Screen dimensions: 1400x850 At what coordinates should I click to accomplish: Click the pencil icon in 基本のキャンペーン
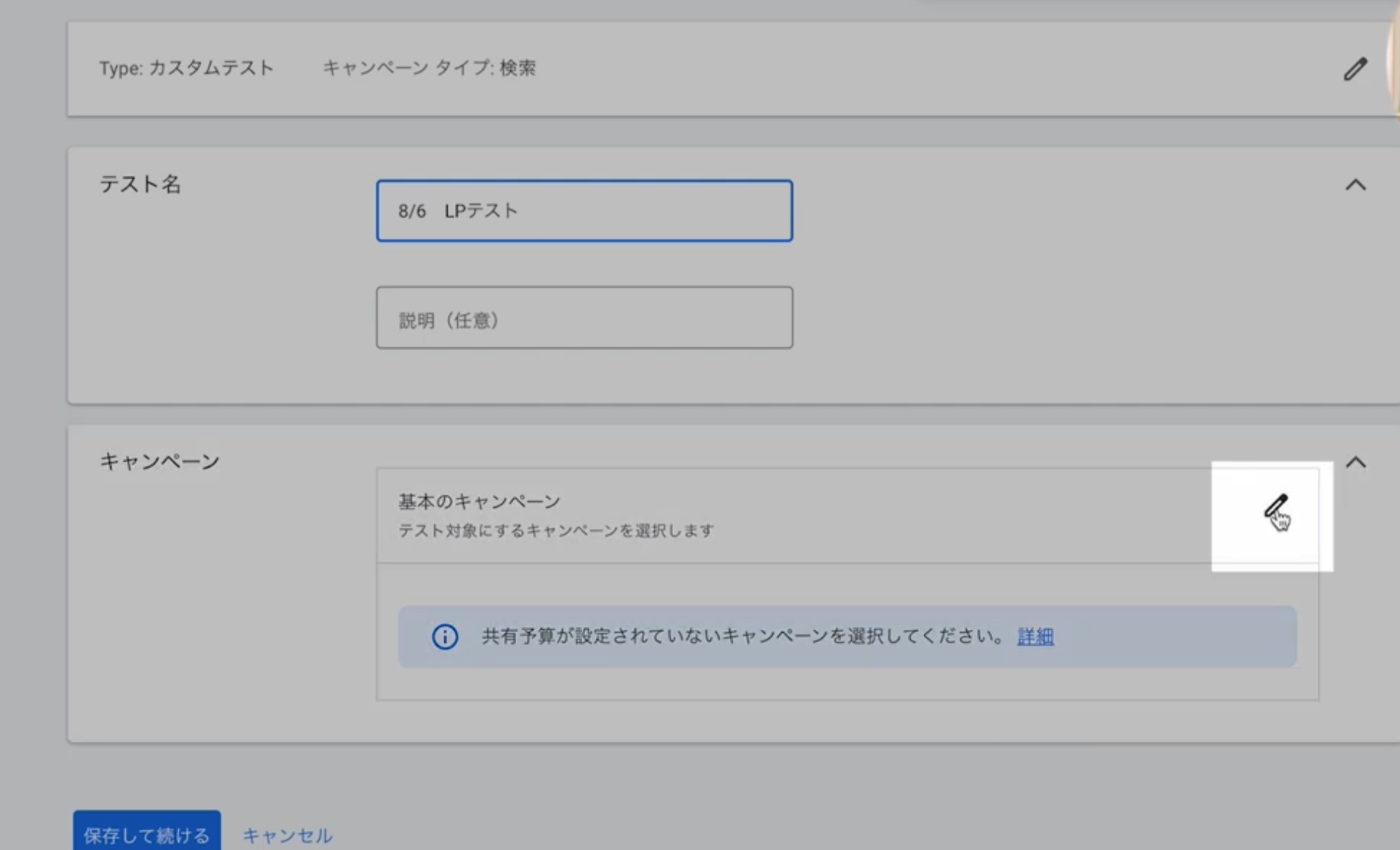(x=1276, y=506)
